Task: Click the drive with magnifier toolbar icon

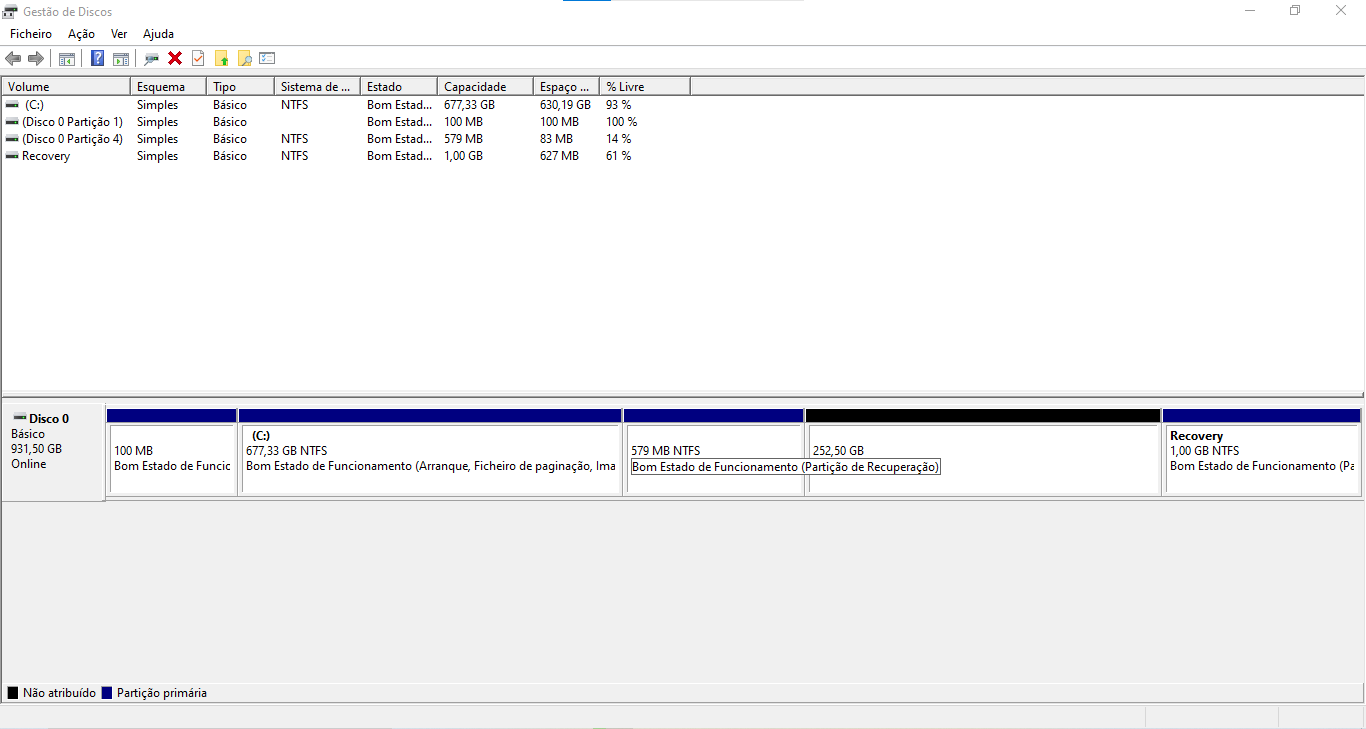Action: click(151, 58)
